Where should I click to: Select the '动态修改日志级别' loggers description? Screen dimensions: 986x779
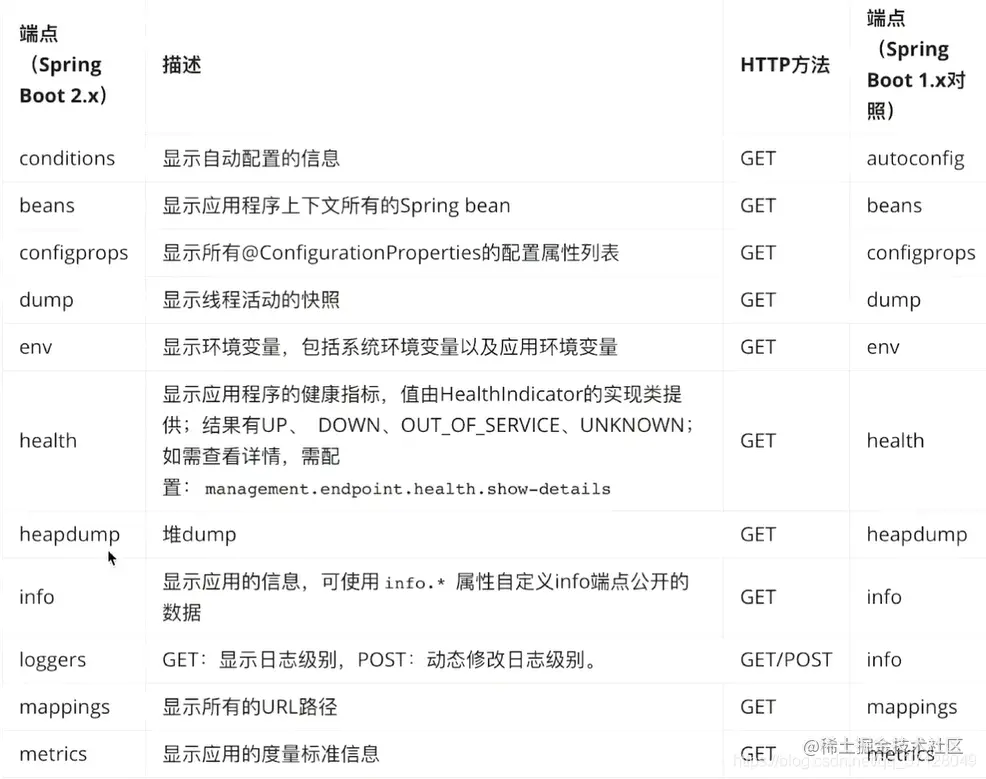[x=506, y=660]
